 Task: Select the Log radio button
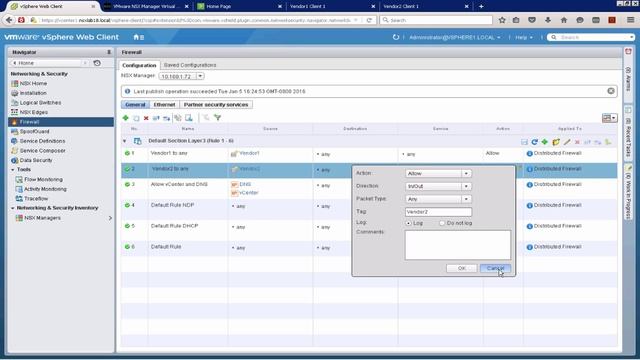[408, 223]
